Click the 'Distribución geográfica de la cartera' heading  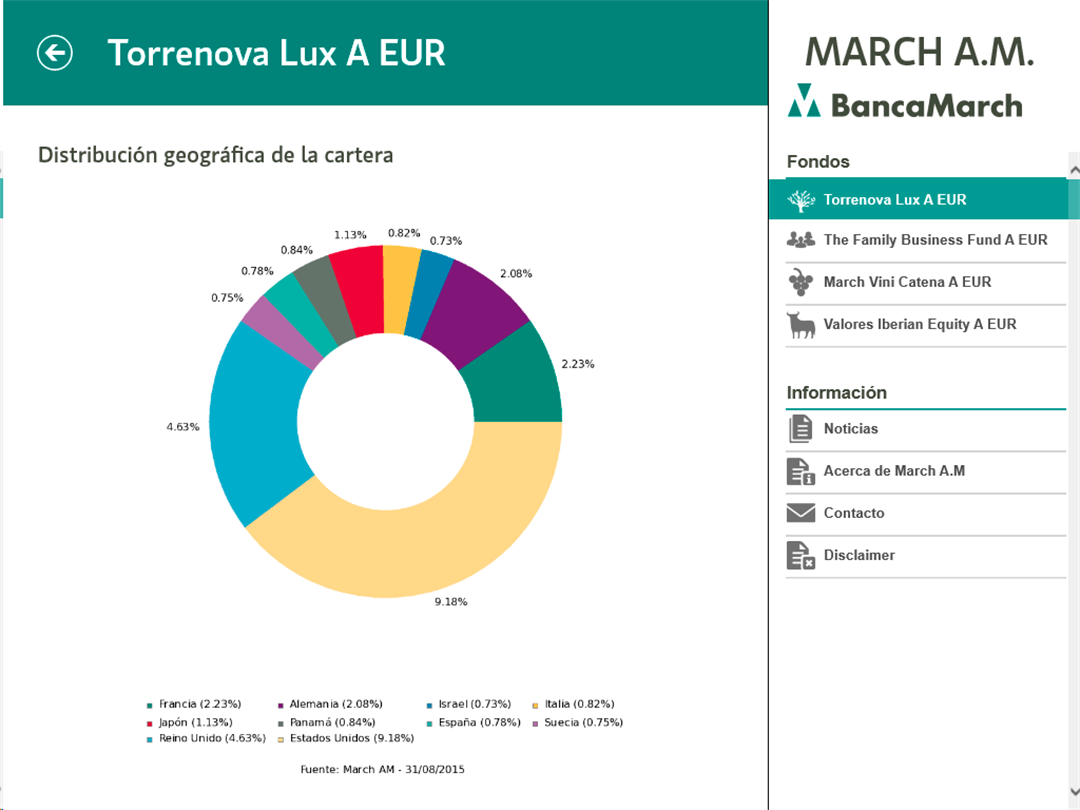tap(216, 155)
